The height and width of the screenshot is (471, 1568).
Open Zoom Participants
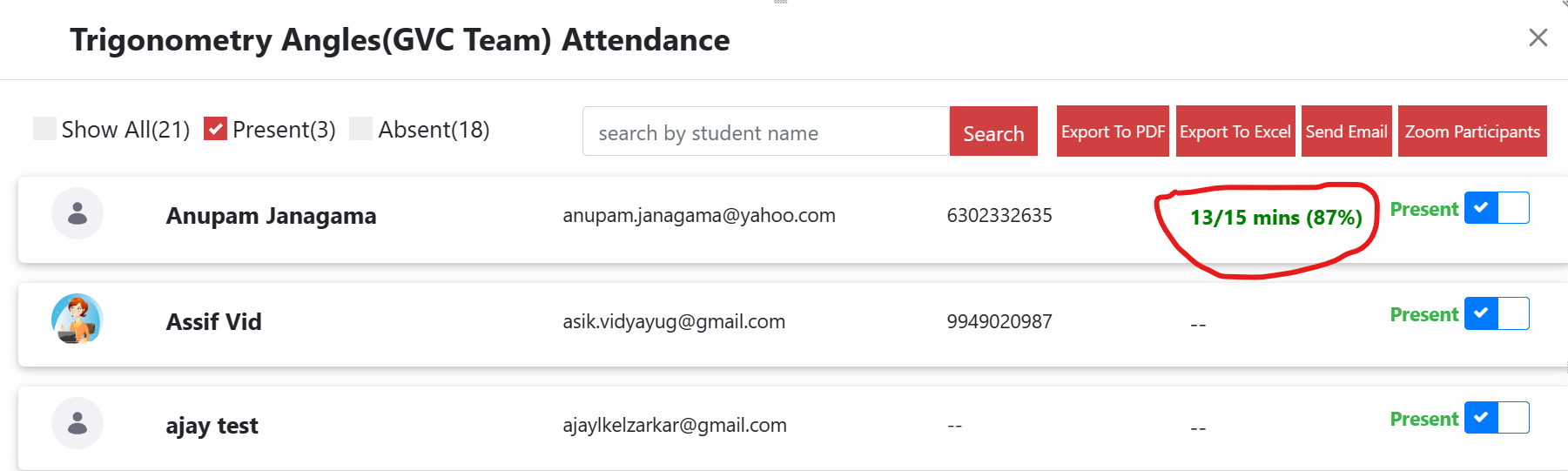[1472, 131]
